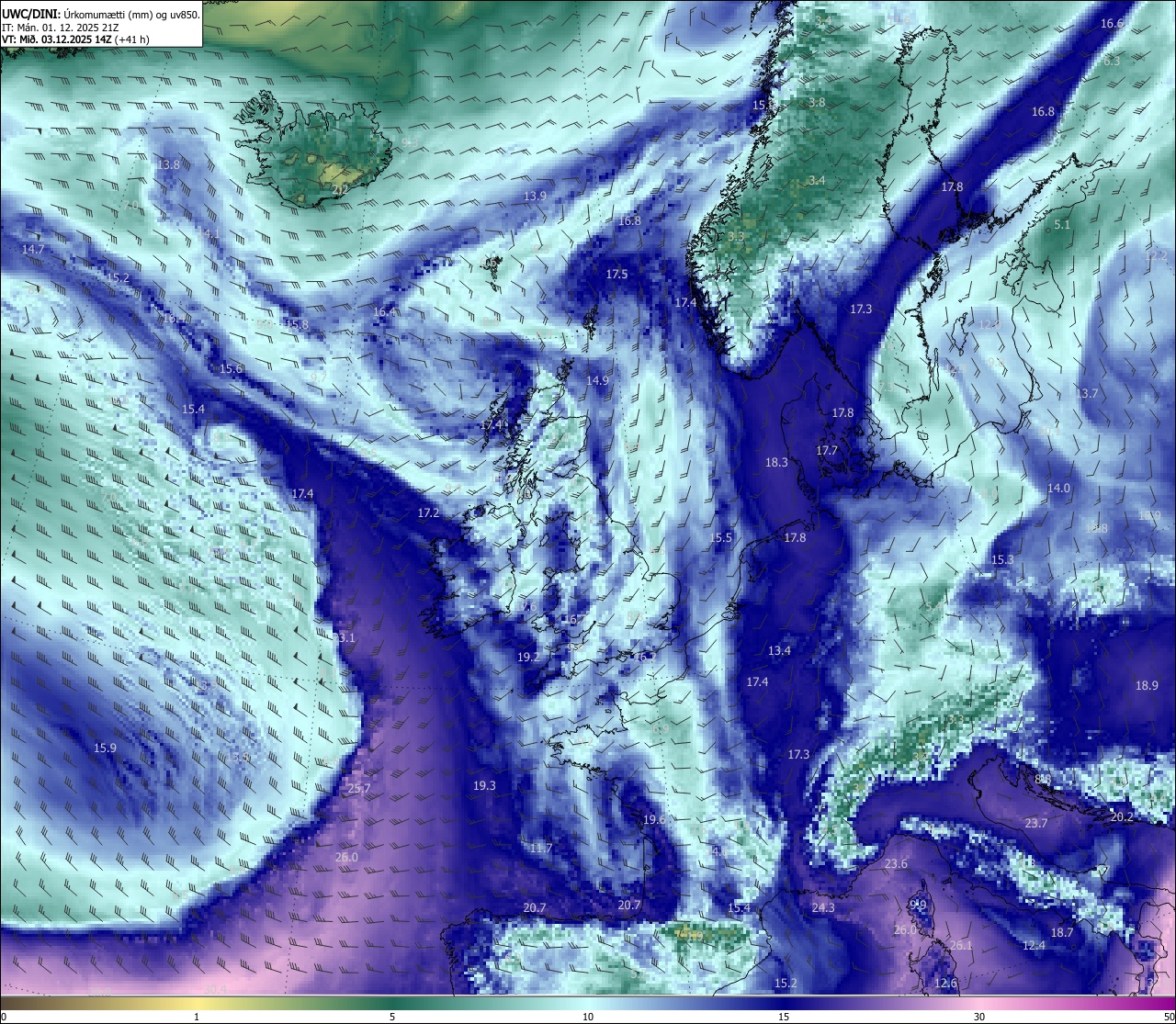
Task: Click the value 15.5 over the North Sea
Action: [x=720, y=537]
